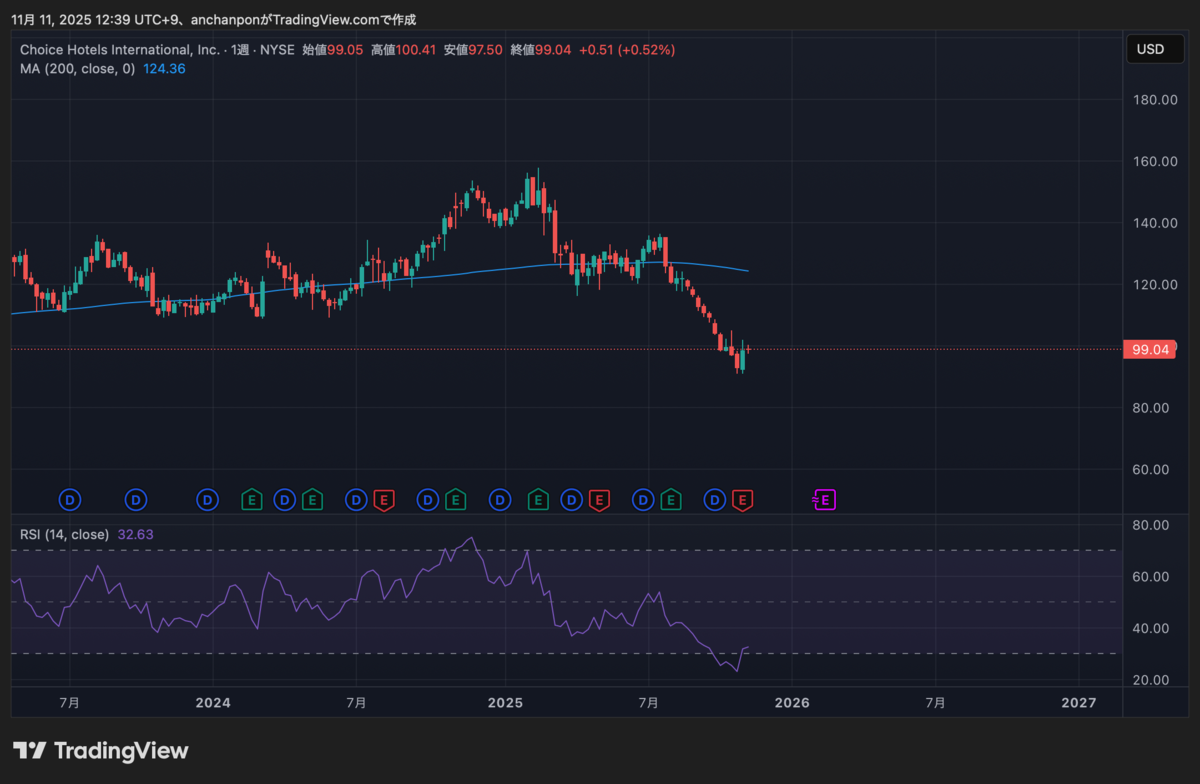
Task: Click the 140.00 price axis label
Action: (1153, 223)
